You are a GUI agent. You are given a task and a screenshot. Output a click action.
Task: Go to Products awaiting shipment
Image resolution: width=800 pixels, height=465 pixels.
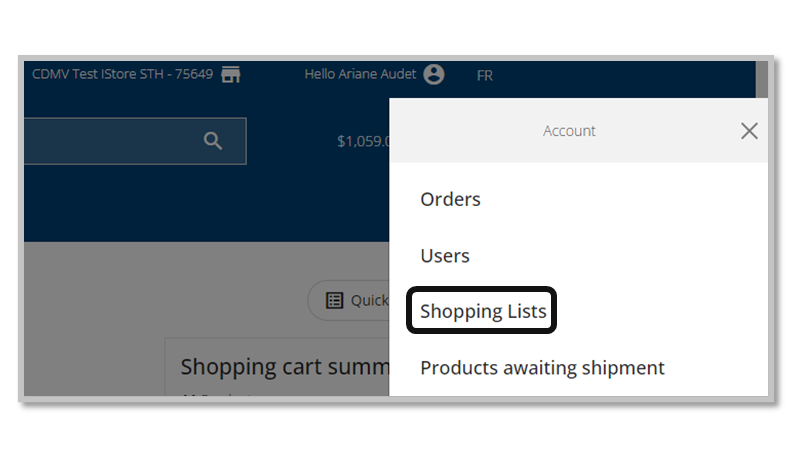[x=542, y=368]
